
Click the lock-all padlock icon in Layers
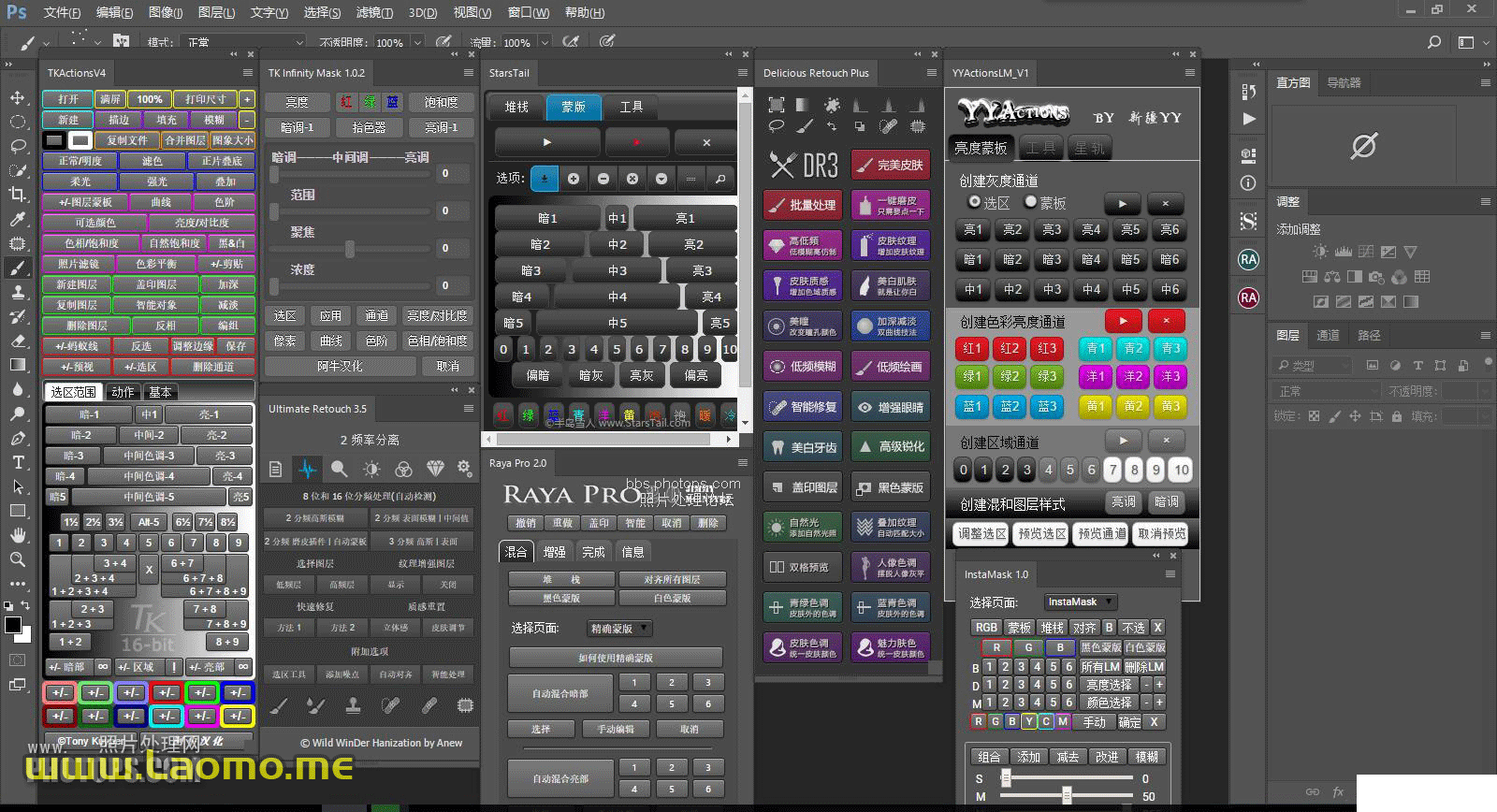(1398, 416)
